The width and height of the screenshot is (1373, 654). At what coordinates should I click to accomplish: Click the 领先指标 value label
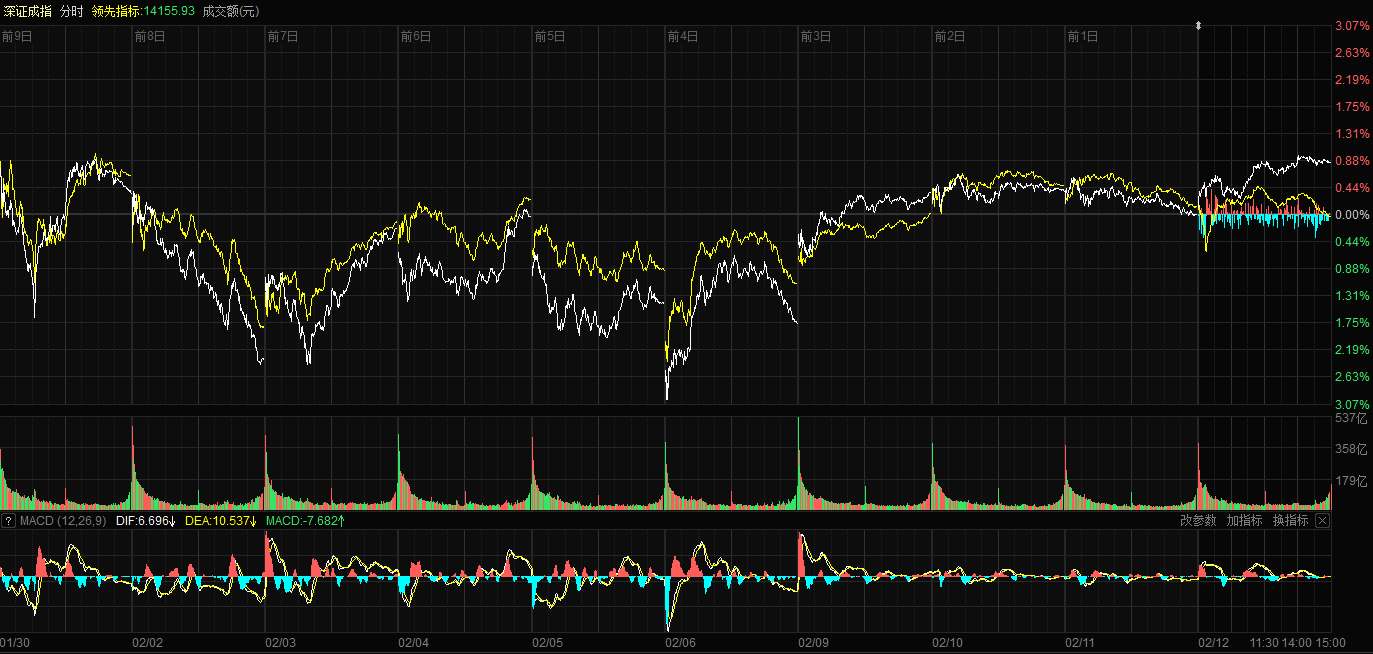point(142,11)
